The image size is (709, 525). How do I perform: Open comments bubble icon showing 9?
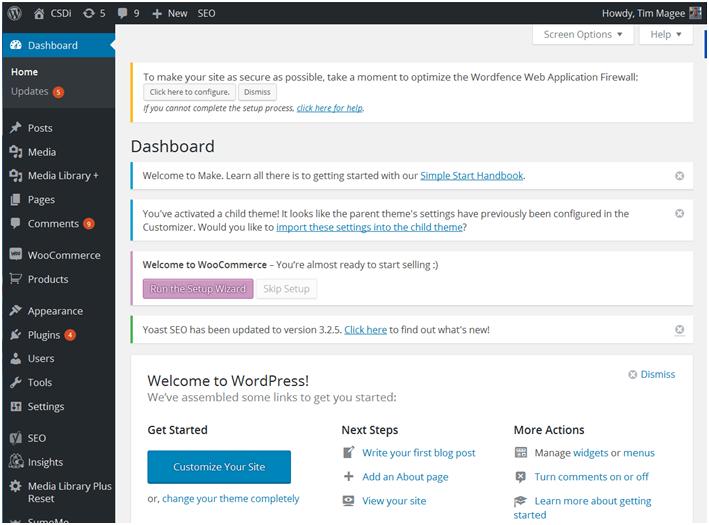click(122, 13)
